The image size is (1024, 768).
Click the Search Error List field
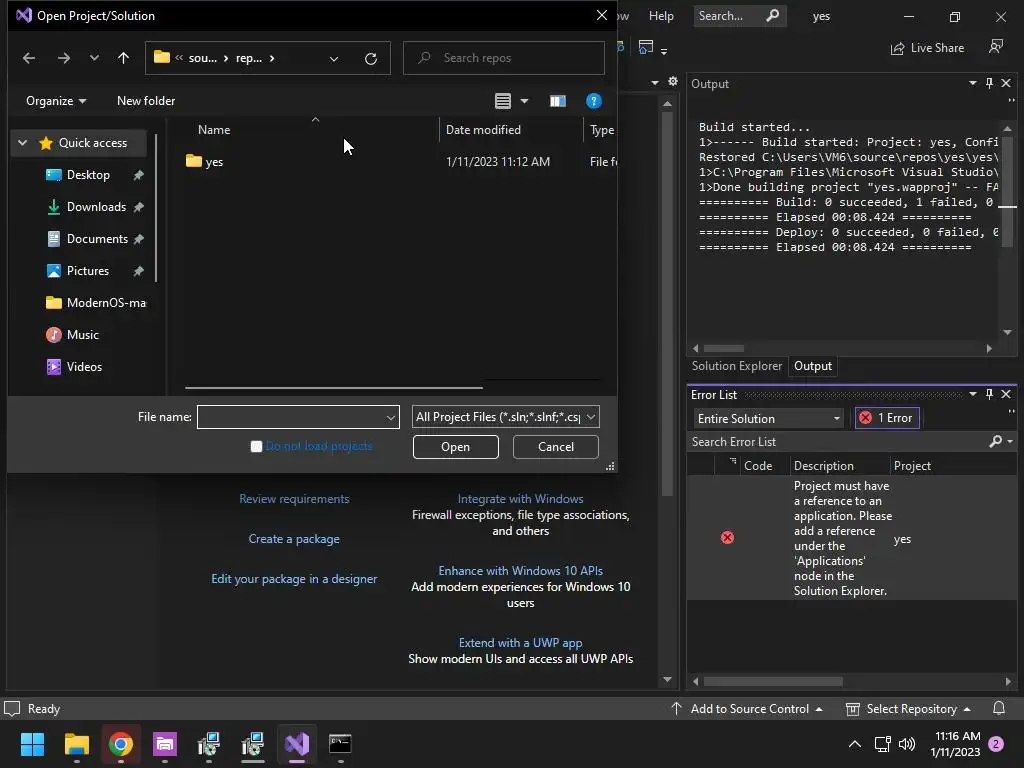pos(839,442)
